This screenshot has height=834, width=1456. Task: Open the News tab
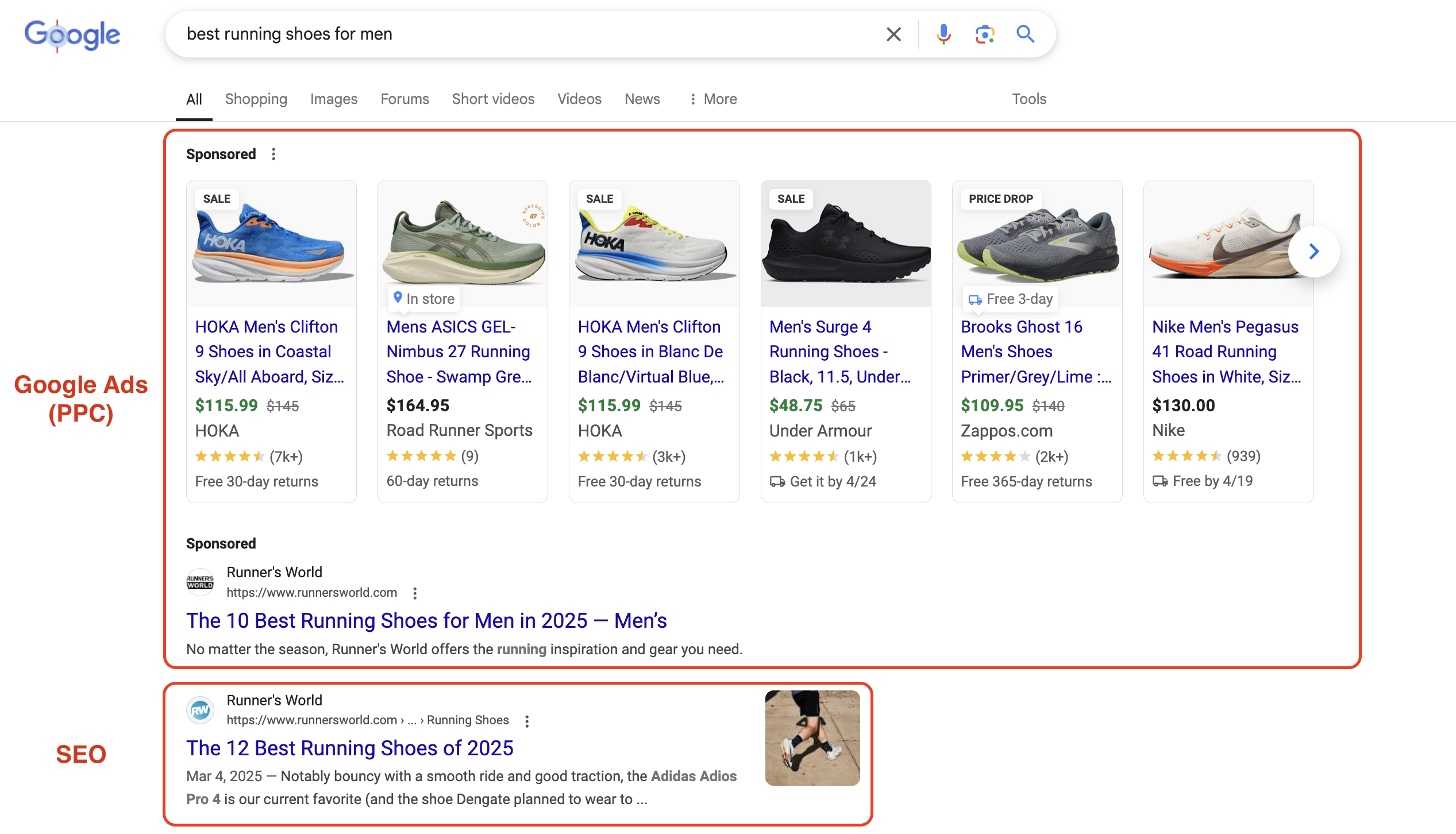click(x=642, y=99)
